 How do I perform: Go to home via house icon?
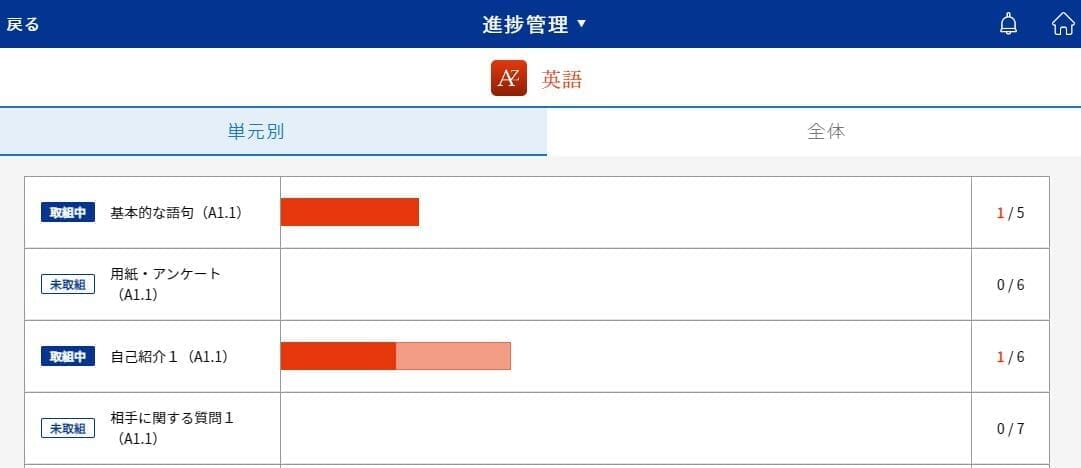(1063, 23)
